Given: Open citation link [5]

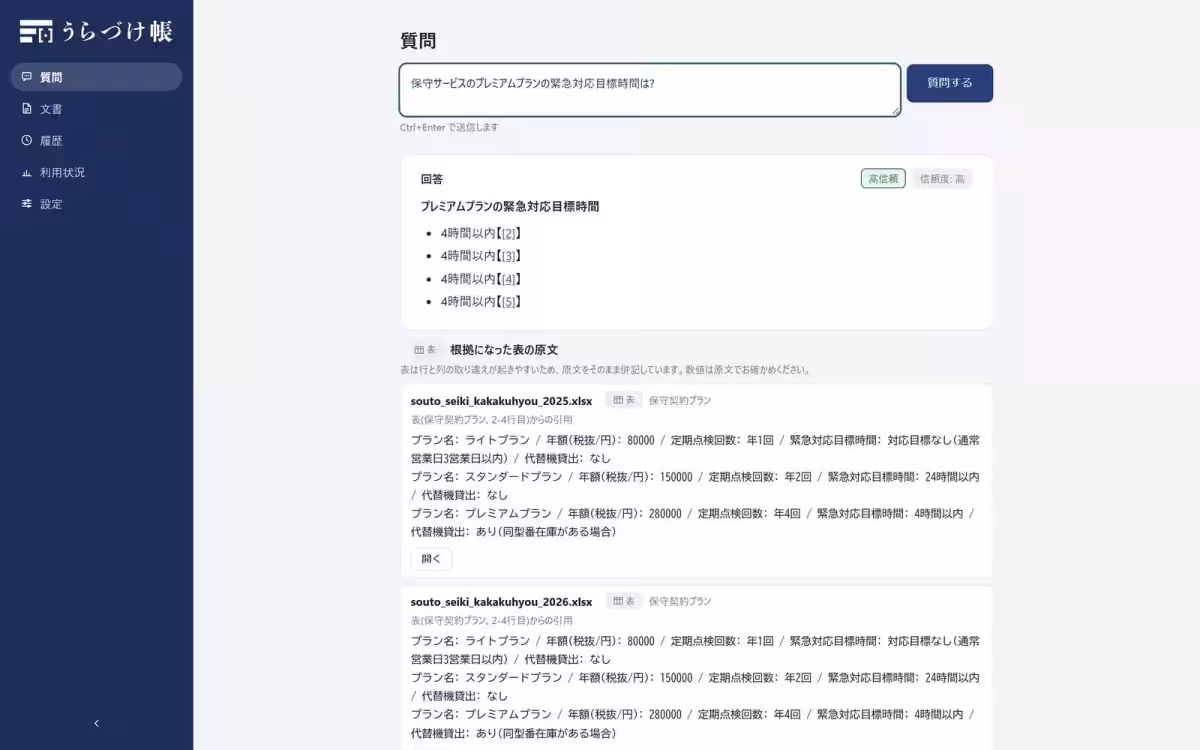Looking at the screenshot, I should pos(509,301).
